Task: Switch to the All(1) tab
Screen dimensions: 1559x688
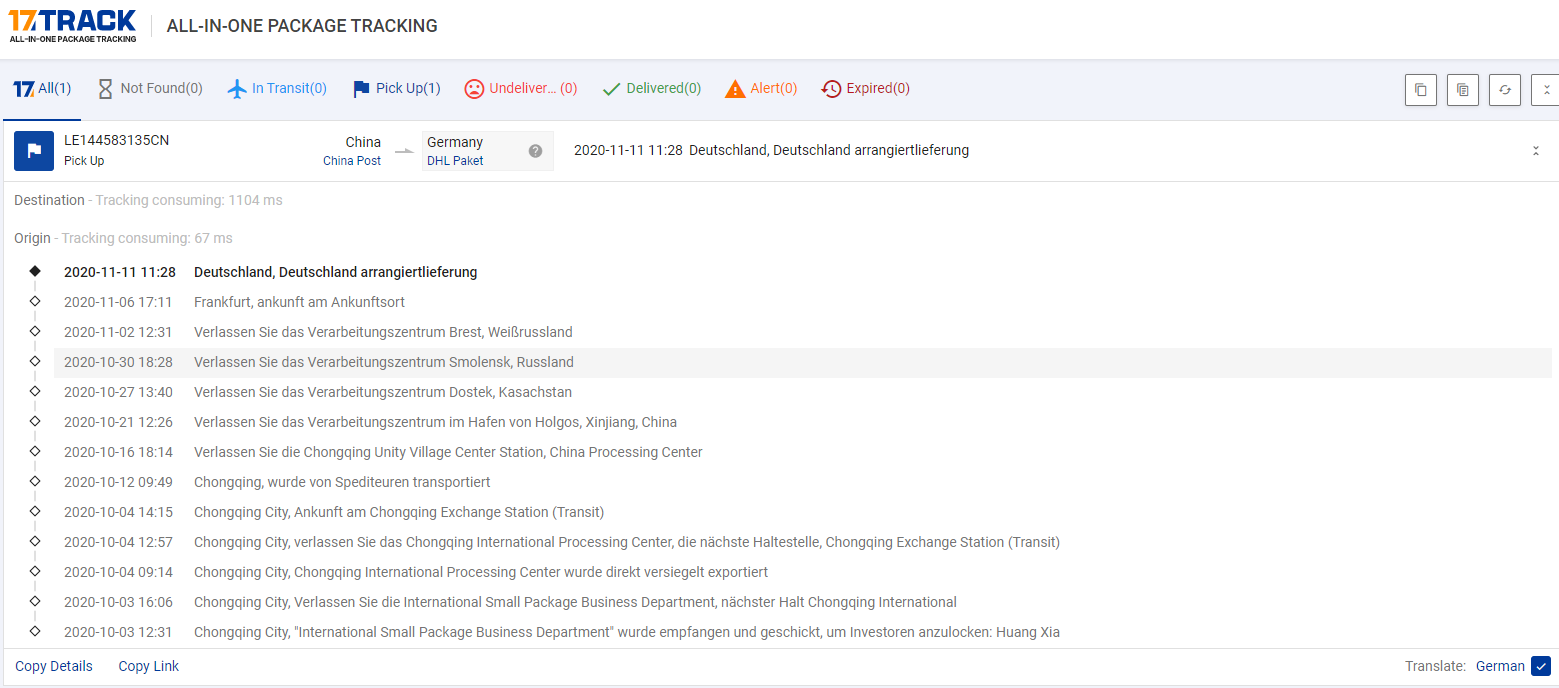Action: (42, 88)
